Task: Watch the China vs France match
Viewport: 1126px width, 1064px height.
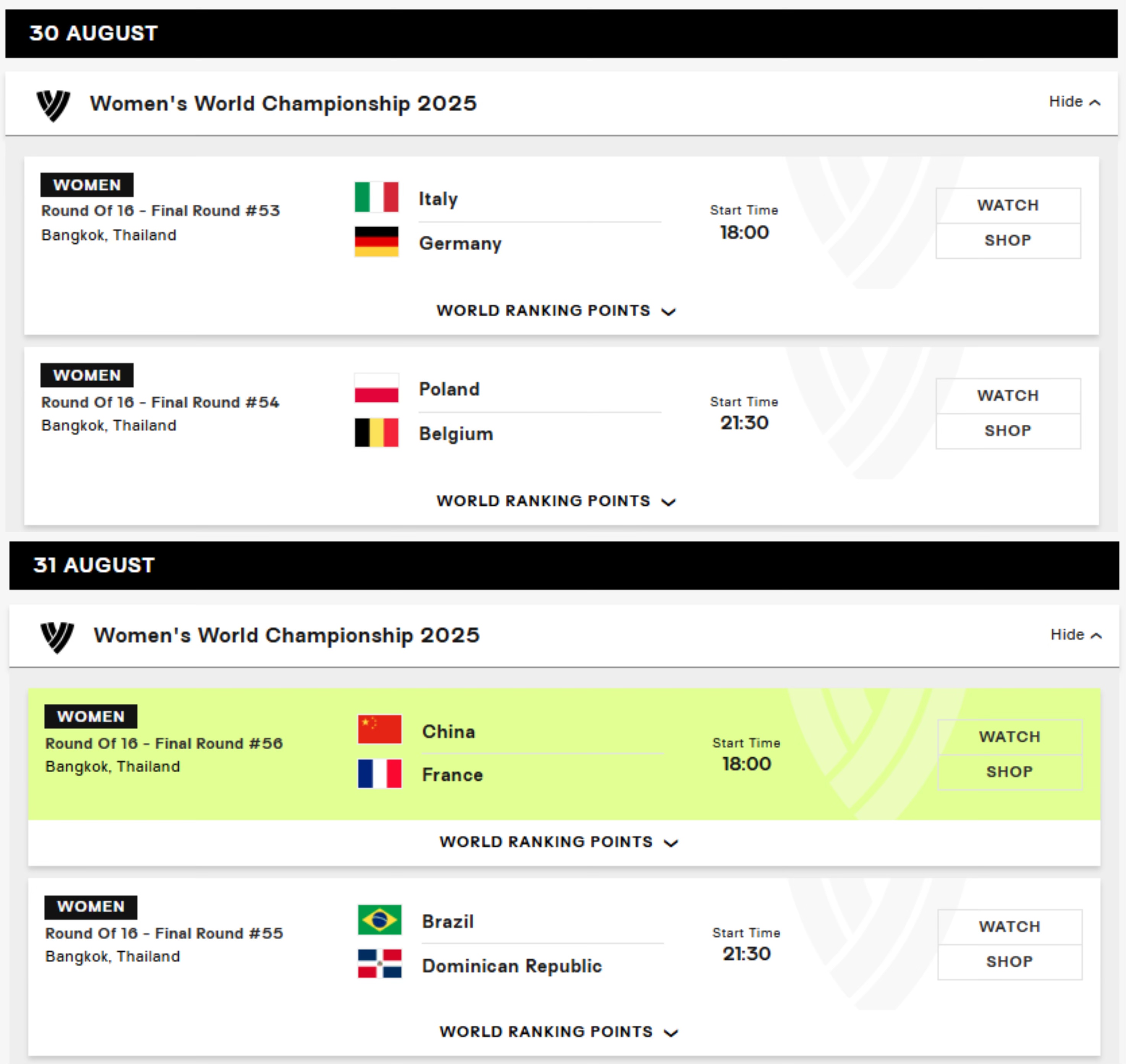Action: tap(1009, 737)
